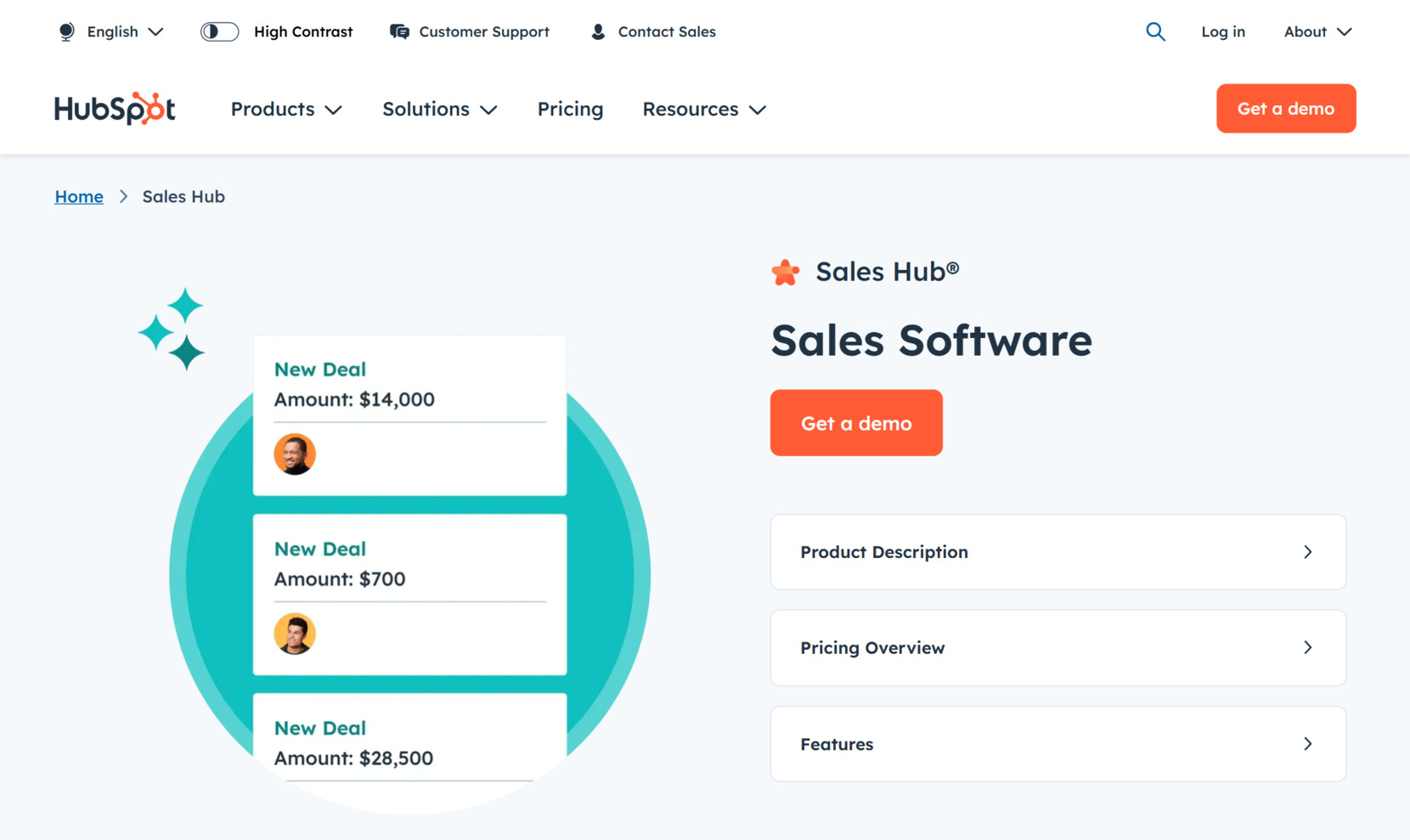
Task: Open the Product Description accordion panel
Action: (1057, 552)
